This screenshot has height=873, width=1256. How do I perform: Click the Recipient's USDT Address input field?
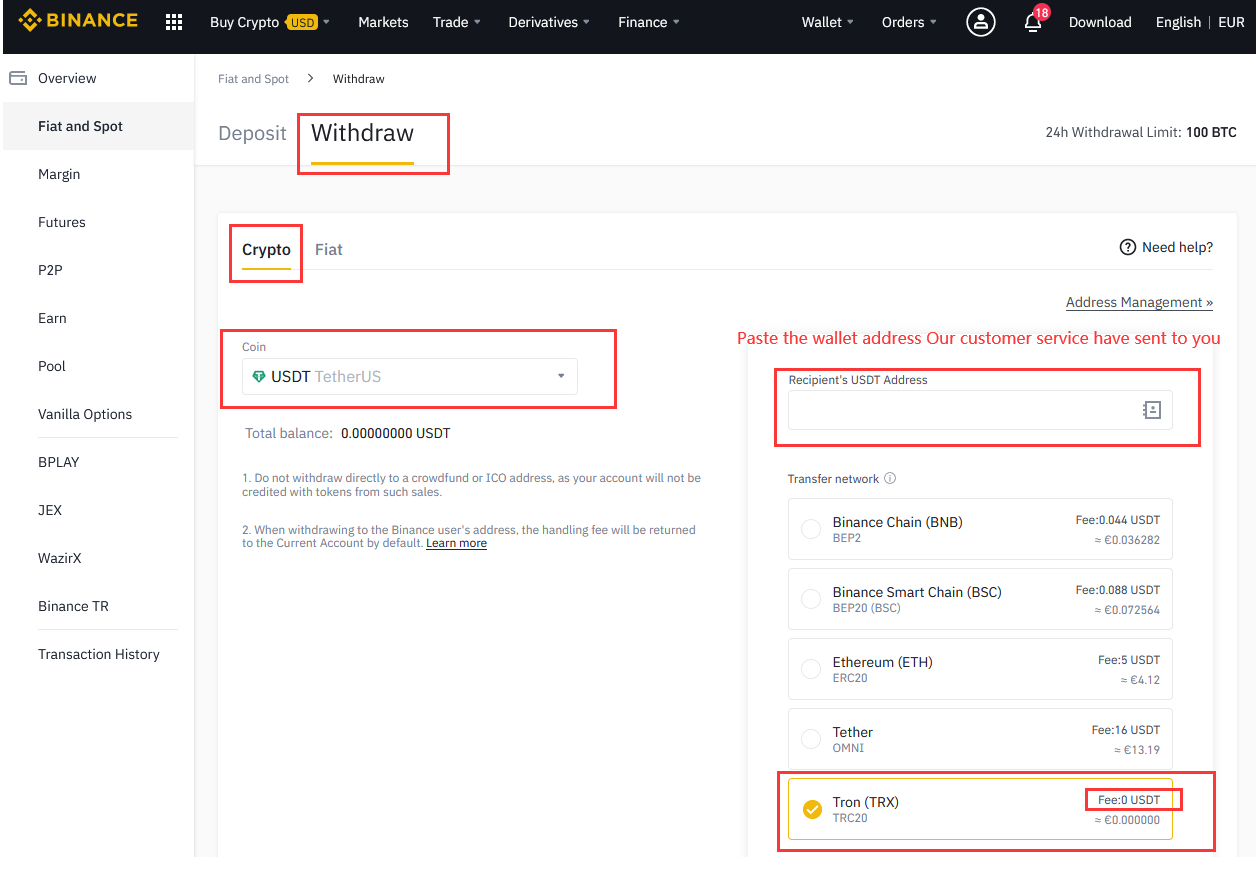[960, 410]
